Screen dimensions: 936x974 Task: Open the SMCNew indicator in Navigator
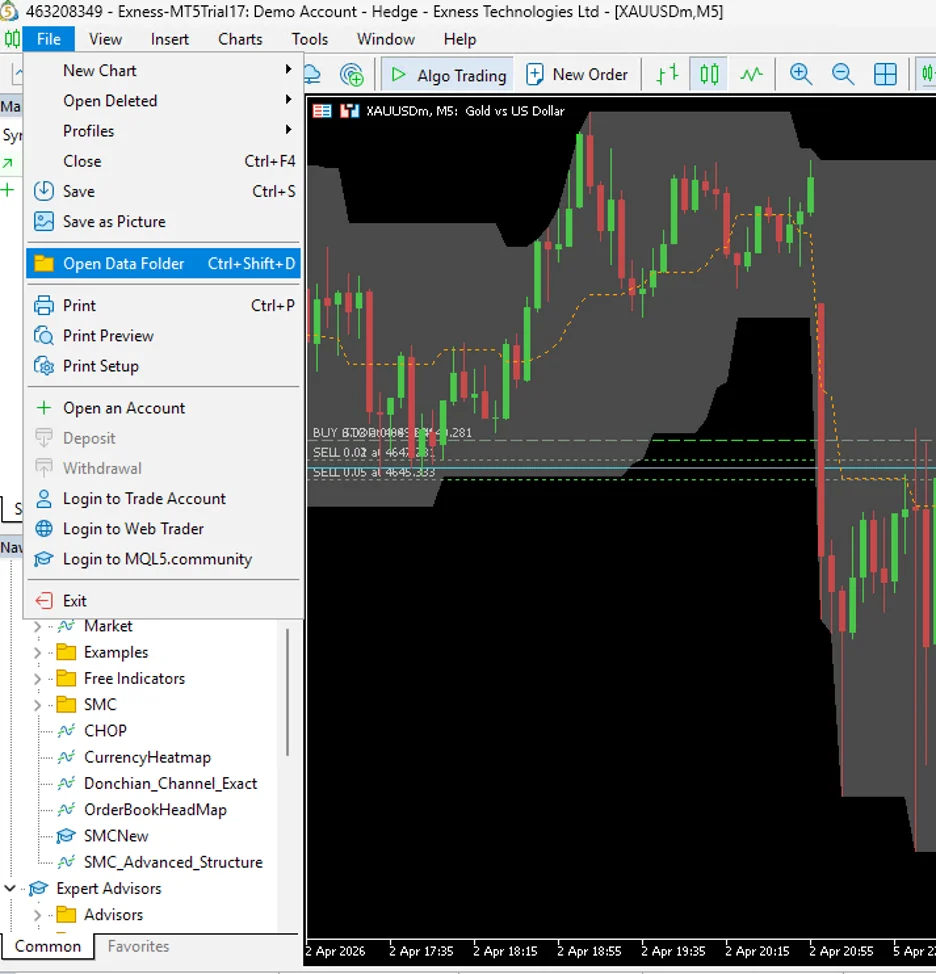pyautogui.click(x=116, y=836)
